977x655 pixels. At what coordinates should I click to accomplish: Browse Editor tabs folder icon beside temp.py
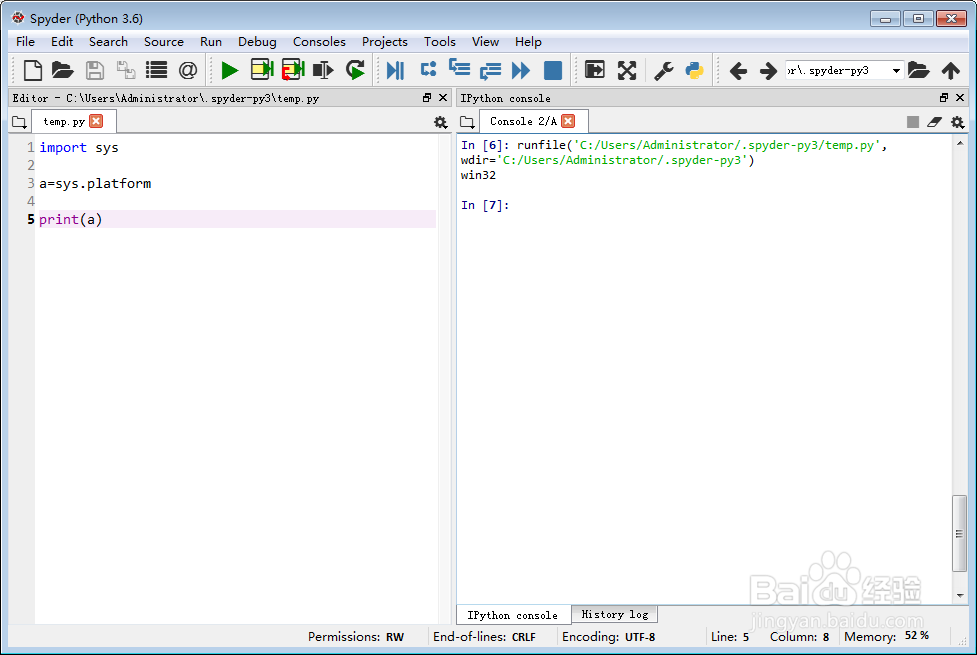[19, 122]
